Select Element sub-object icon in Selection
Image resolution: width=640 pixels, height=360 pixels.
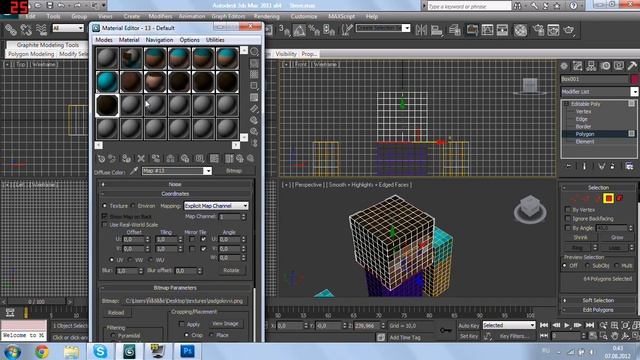[x=620, y=198]
